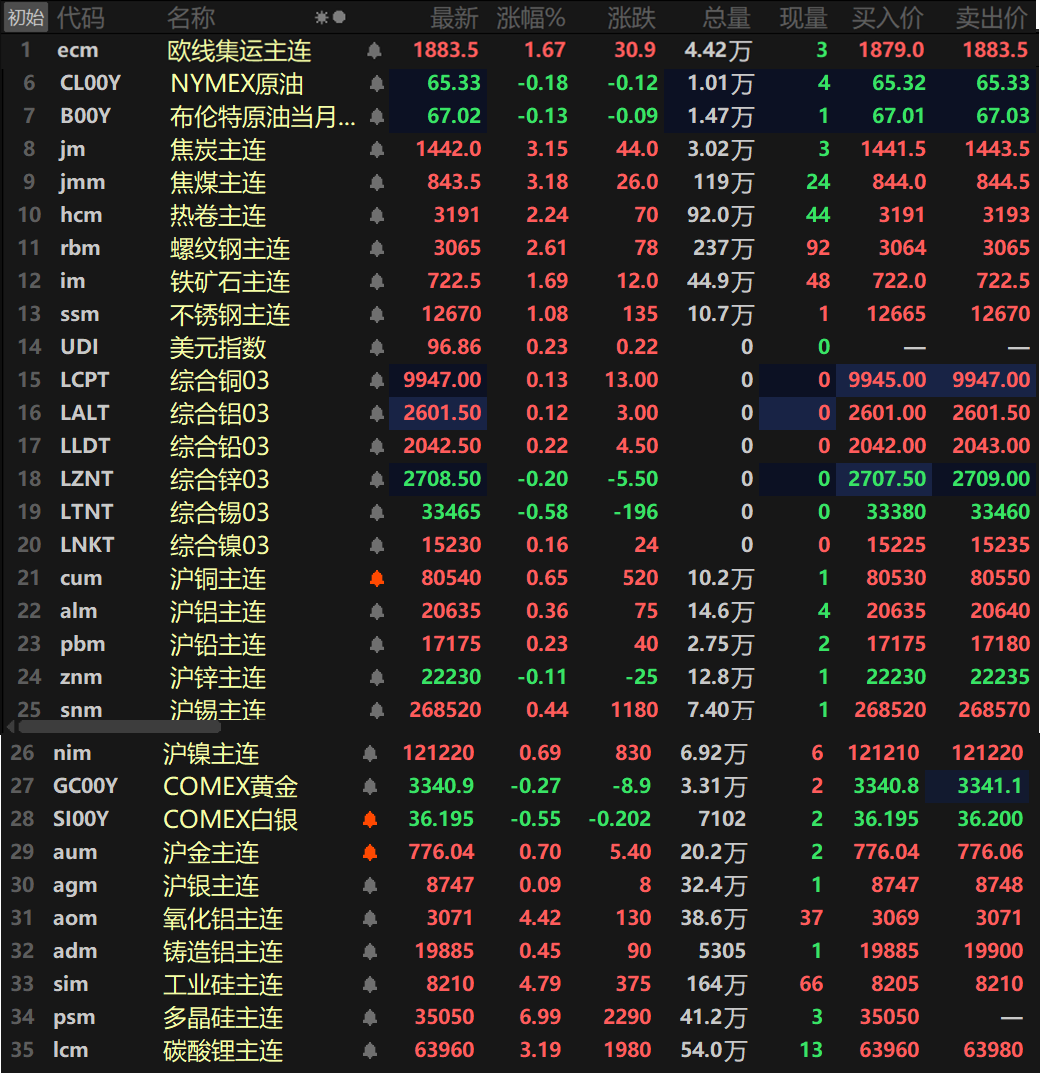Toggle the orange alert bell on COMEX白银
This screenshot has height=1073, width=1040.
370,820
